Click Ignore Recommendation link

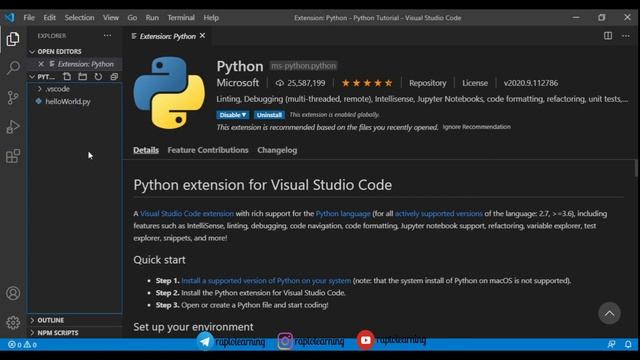coord(476,127)
